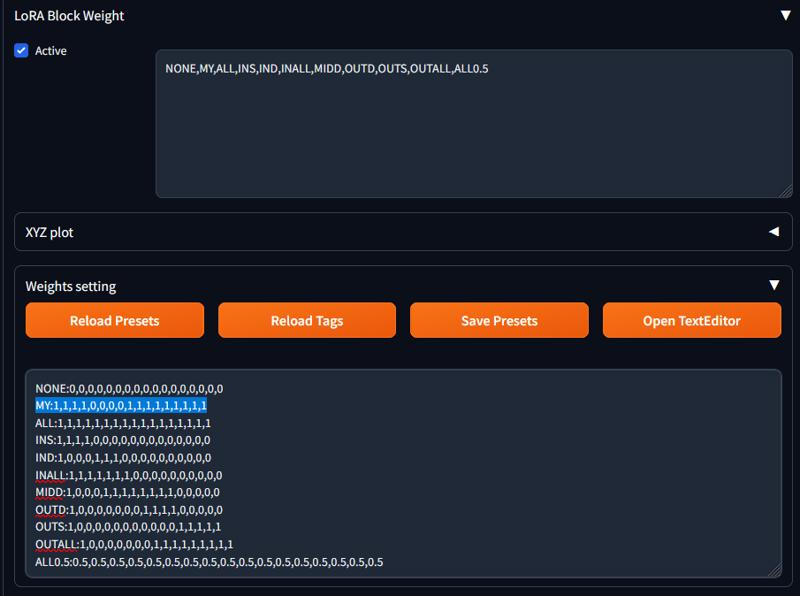
Task: Click the Save Presets button
Action: 499,320
